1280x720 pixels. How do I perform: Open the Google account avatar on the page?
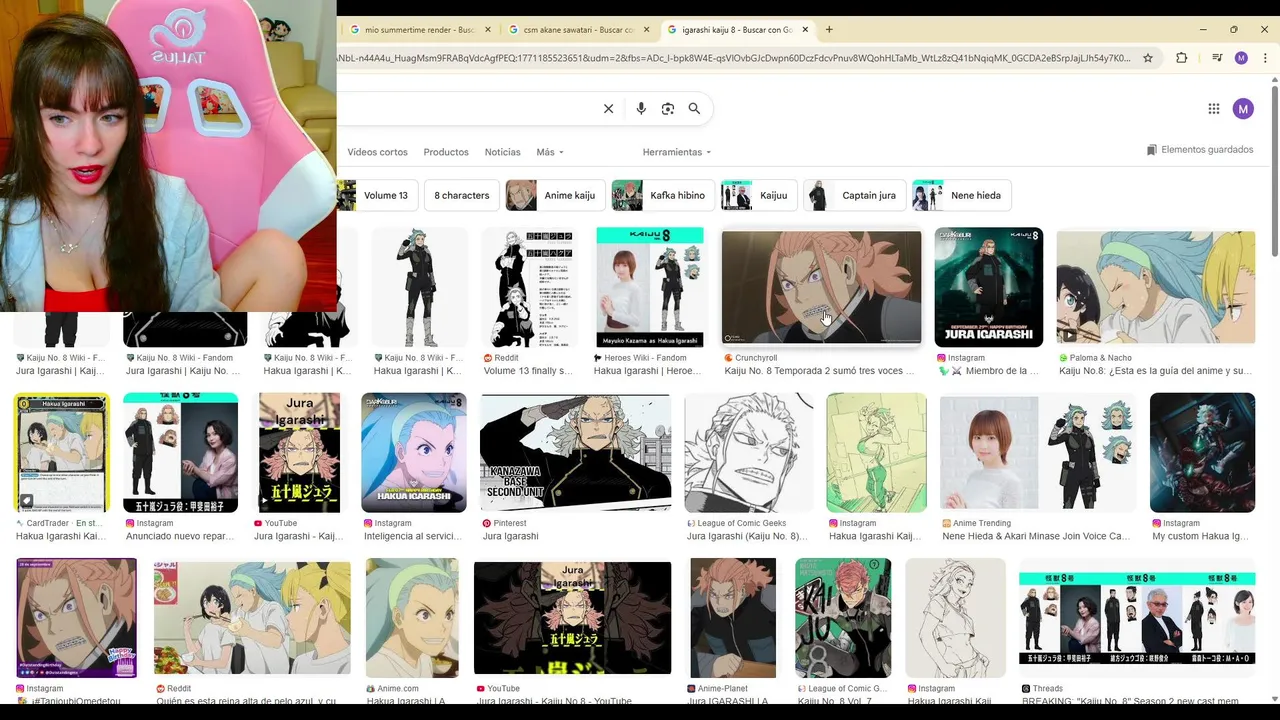pyautogui.click(x=1243, y=109)
